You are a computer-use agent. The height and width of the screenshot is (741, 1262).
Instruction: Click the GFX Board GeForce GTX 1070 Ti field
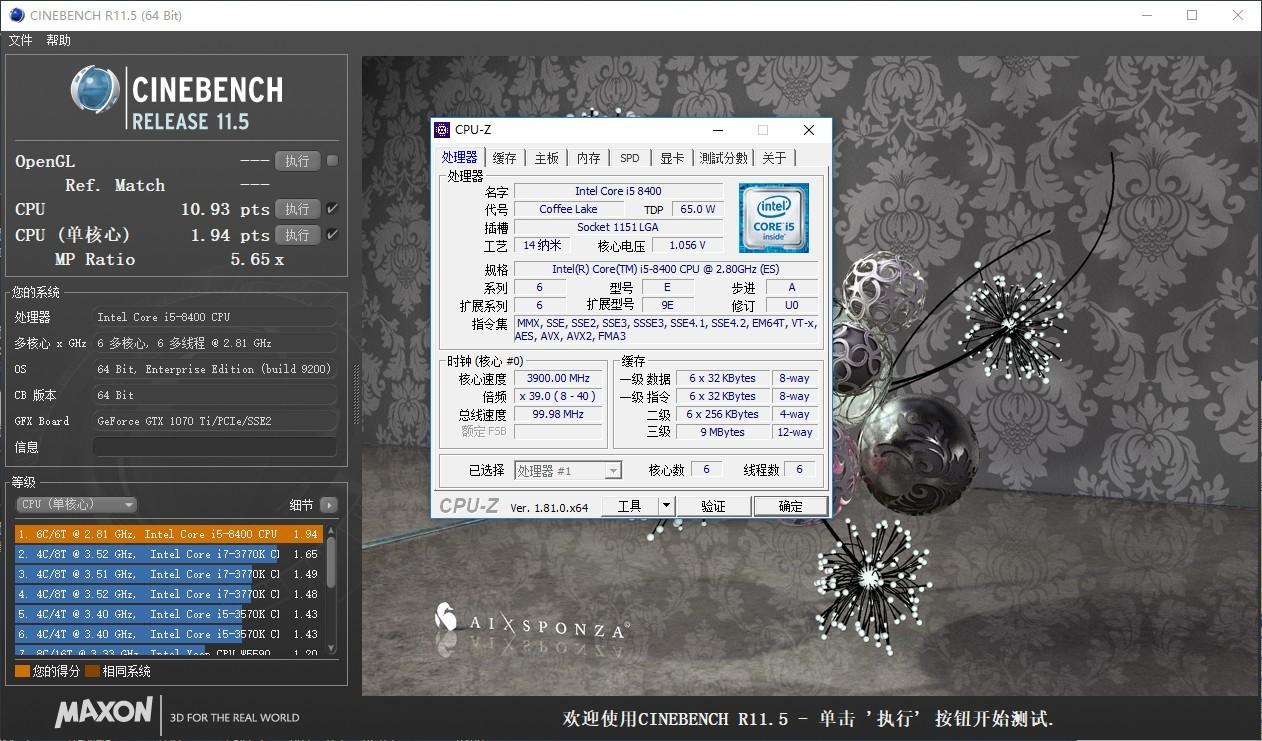pos(215,421)
